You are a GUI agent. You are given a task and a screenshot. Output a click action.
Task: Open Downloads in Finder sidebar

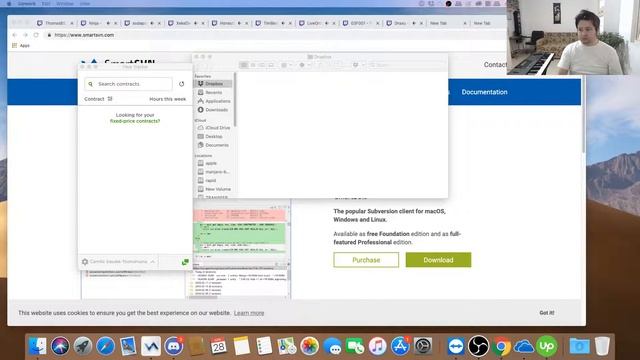point(213,110)
